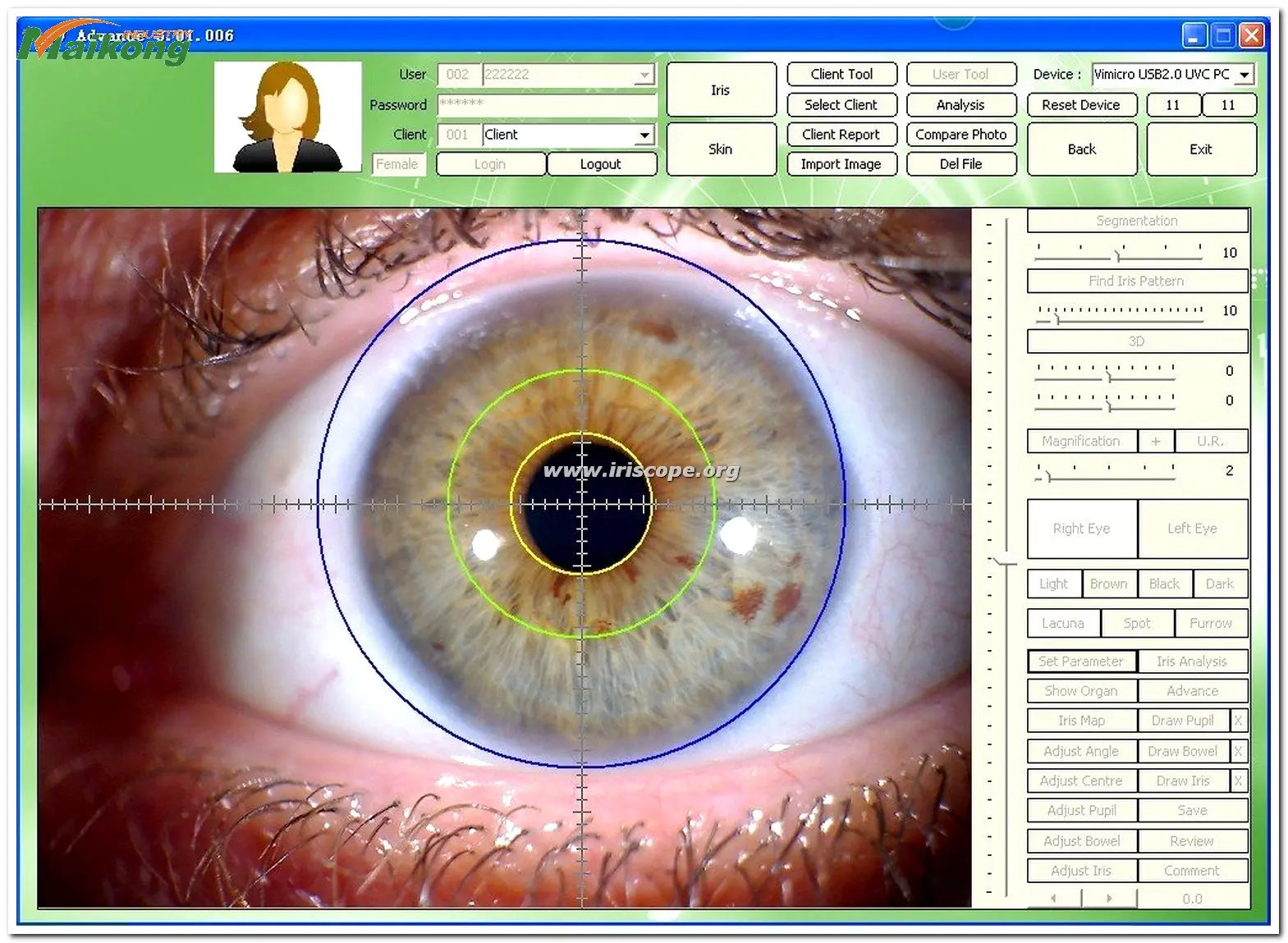The width and height of the screenshot is (1288, 943).
Task: Choose the Brown iris color option
Action: click(1108, 584)
